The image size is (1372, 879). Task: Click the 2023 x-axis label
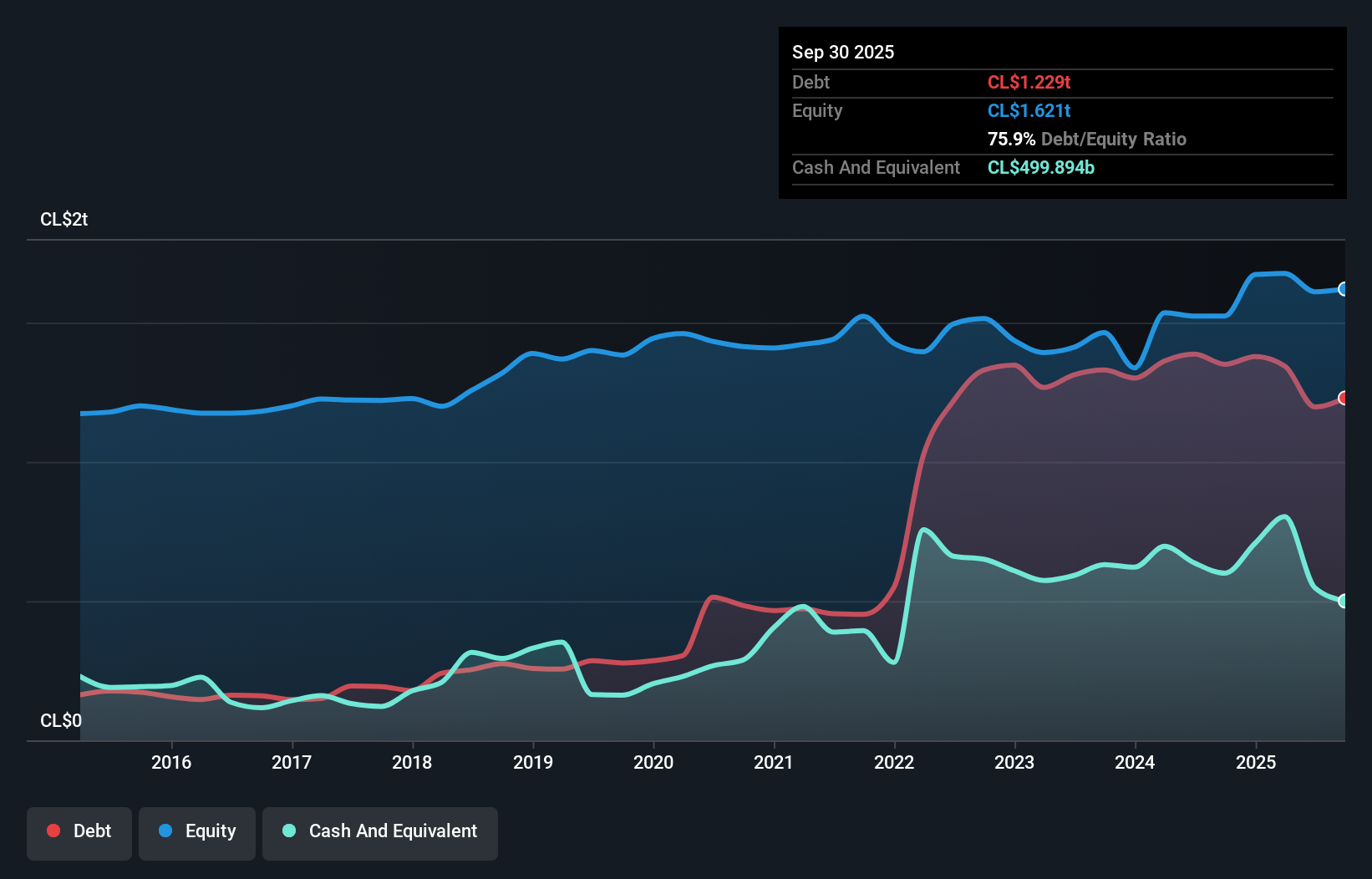point(1014,762)
